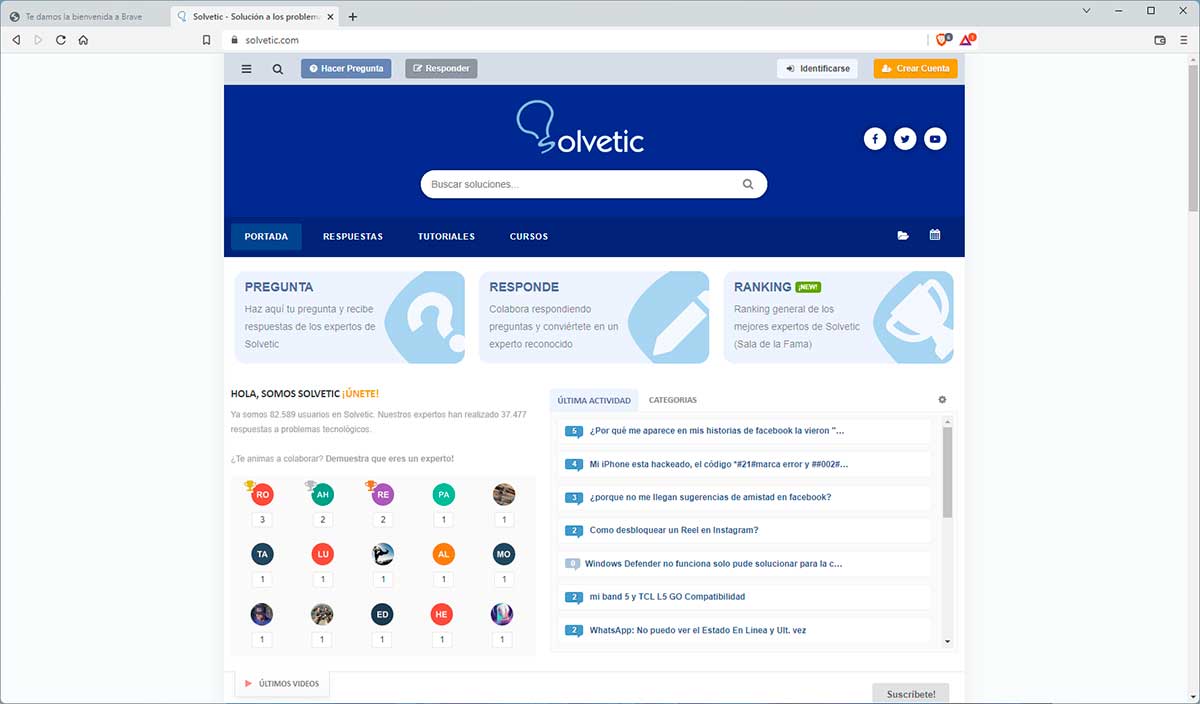Select user avatar AH
The height and width of the screenshot is (704, 1200).
point(322,495)
